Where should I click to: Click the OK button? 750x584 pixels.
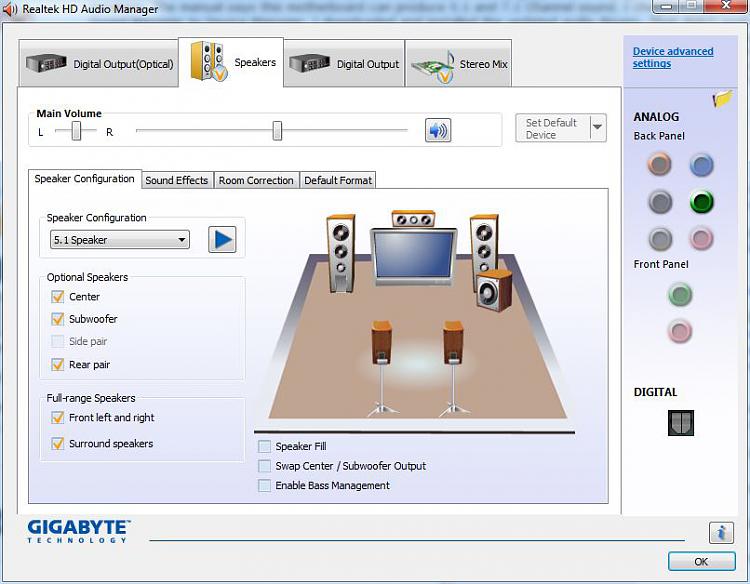[x=701, y=562]
